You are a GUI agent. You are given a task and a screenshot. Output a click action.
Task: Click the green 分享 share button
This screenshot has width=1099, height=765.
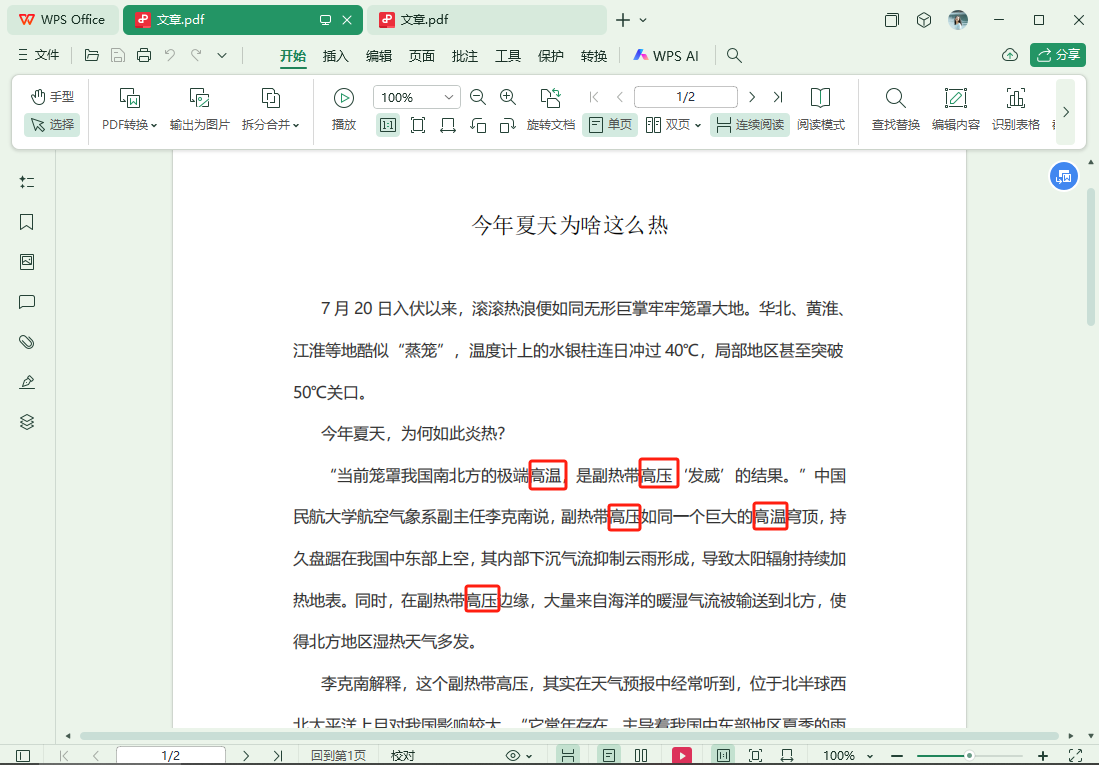(1057, 55)
